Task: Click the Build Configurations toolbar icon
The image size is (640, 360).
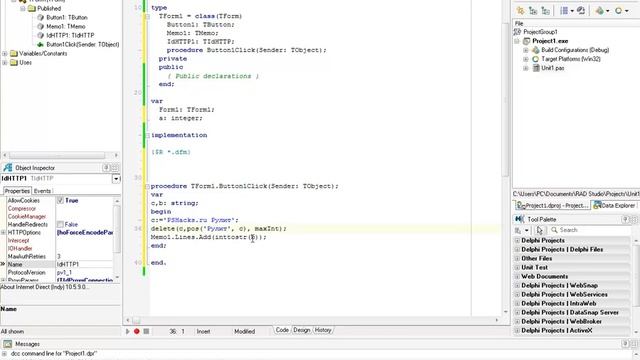Action: (x=599, y=11)
